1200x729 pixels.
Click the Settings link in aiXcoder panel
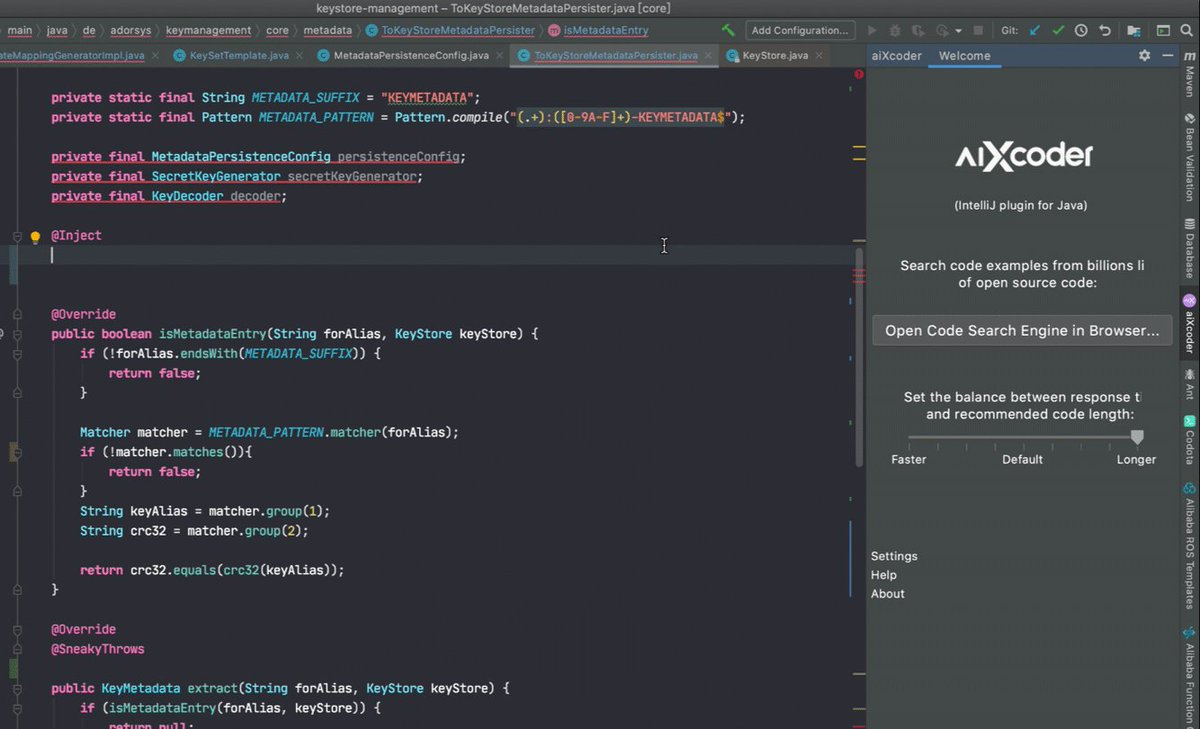[893, 556]
